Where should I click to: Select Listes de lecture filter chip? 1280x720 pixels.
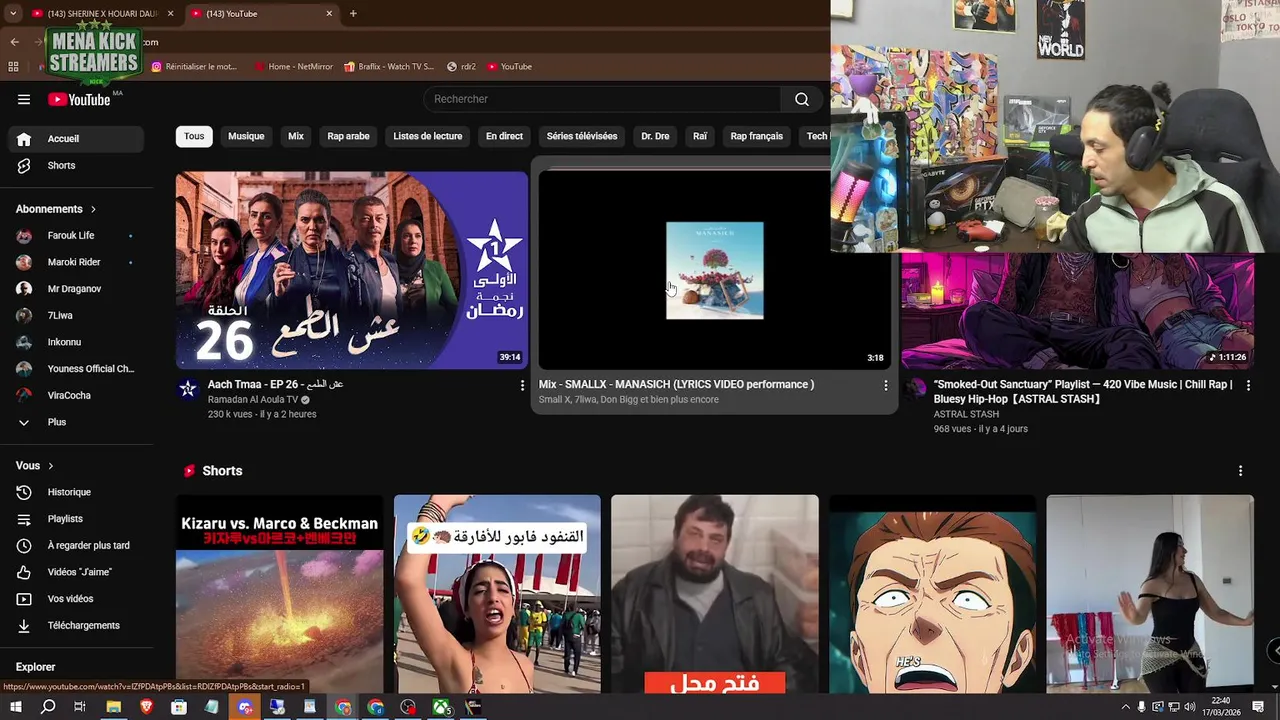[x=428, y=136]
